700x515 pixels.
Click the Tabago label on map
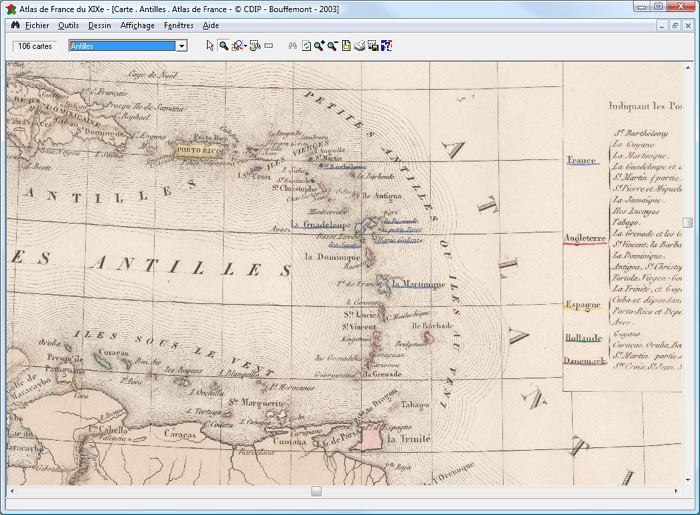[415, 404]
